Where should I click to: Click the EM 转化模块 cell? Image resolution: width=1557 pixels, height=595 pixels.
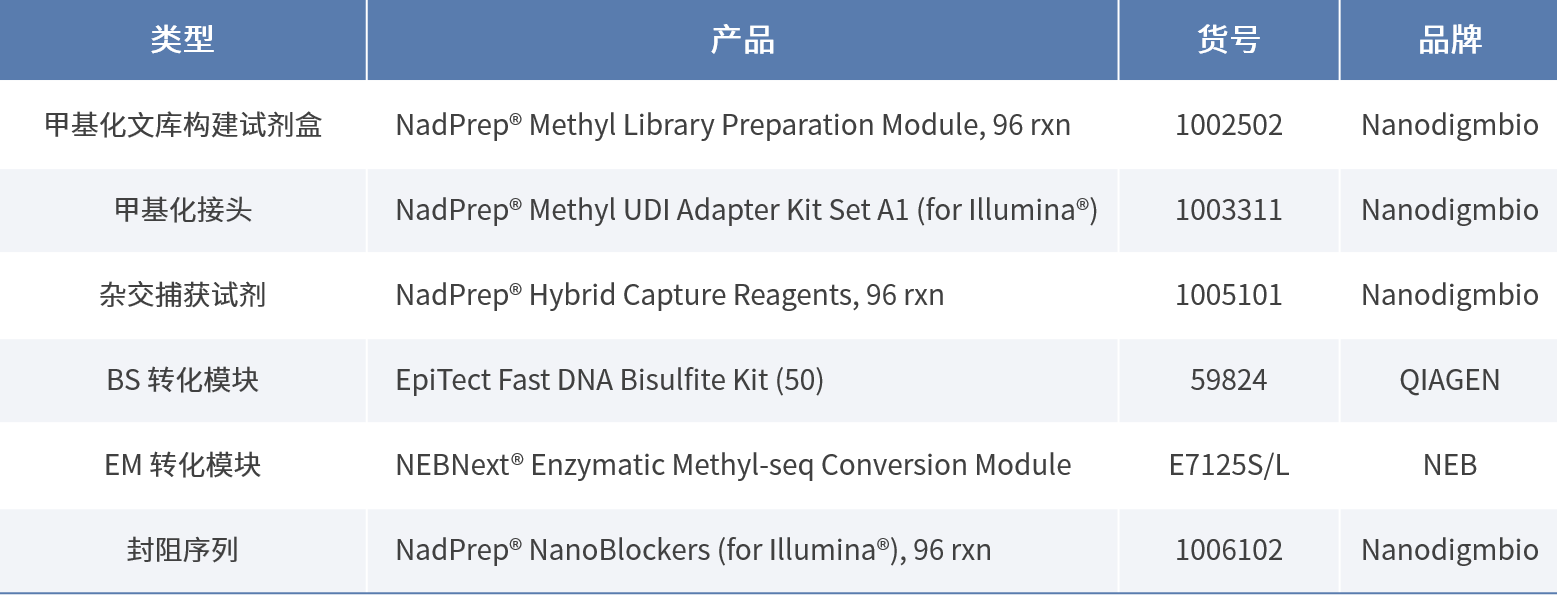tap(183, 465)
